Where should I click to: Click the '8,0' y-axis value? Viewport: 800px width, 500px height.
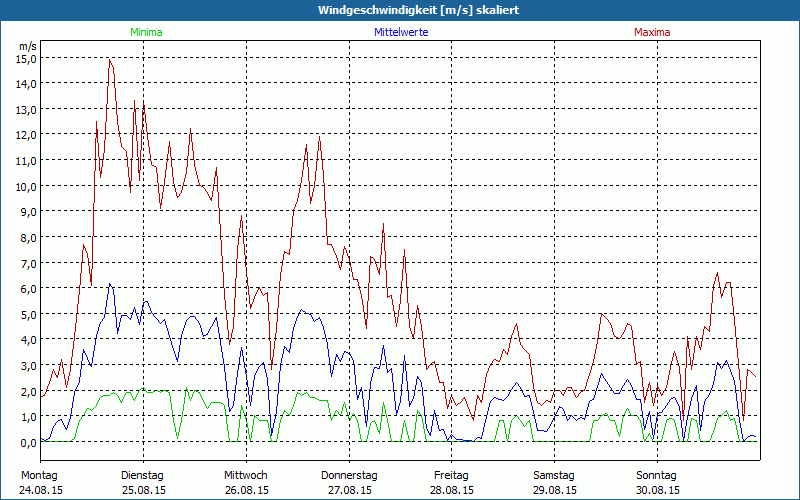tap(29, 238)
